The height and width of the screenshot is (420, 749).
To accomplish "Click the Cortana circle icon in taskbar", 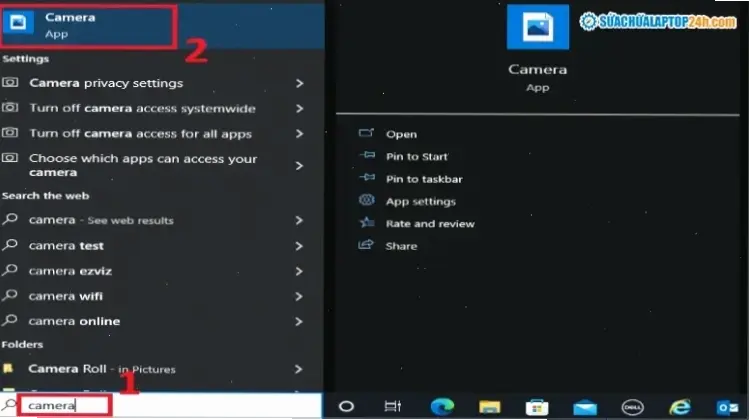I will (x=347, y=406).
